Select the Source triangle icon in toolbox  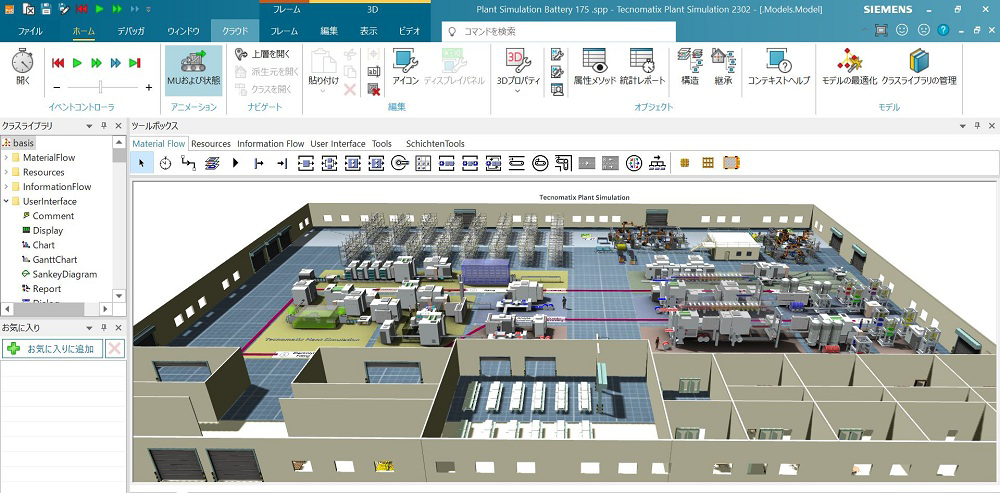tap(235, 164)
